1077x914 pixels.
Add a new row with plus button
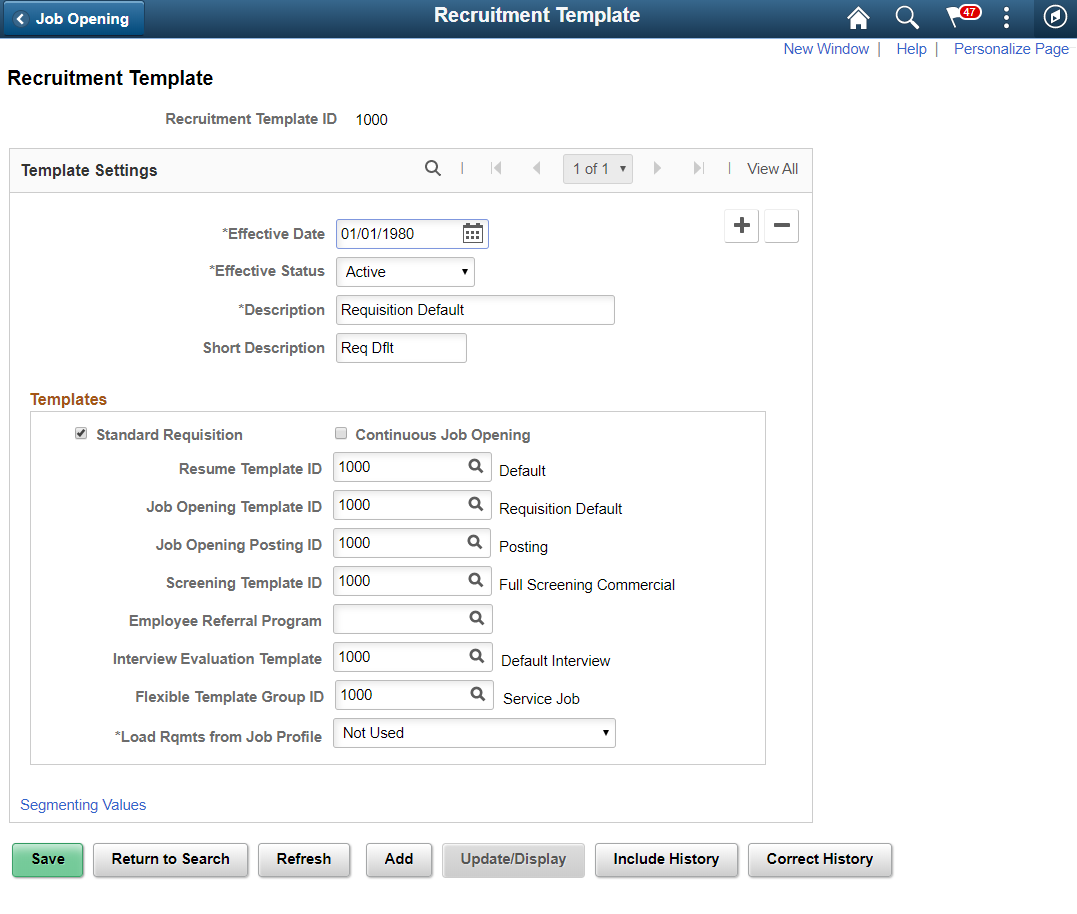742,225
